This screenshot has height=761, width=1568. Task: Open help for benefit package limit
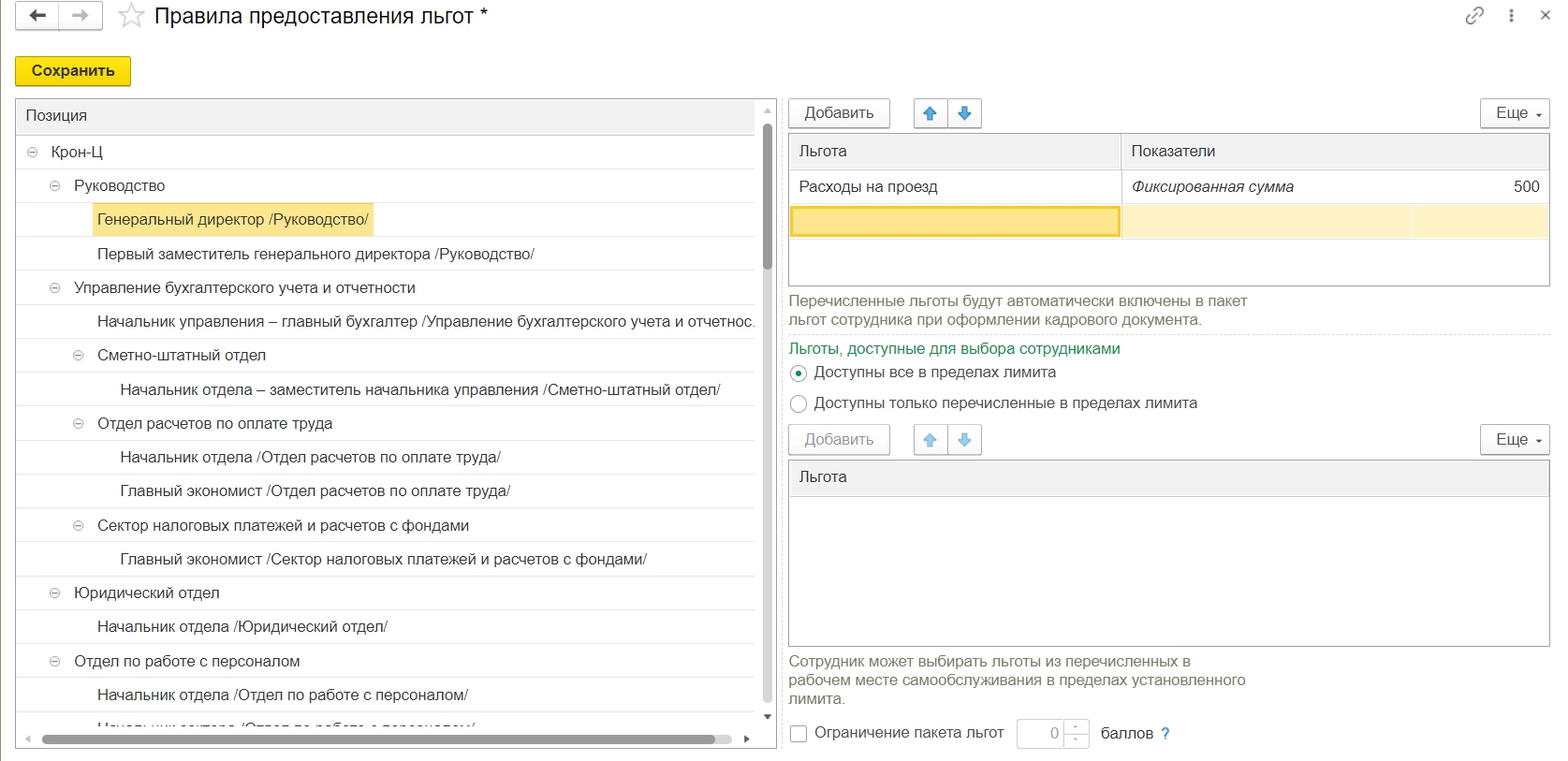(x=1165, y=734)
